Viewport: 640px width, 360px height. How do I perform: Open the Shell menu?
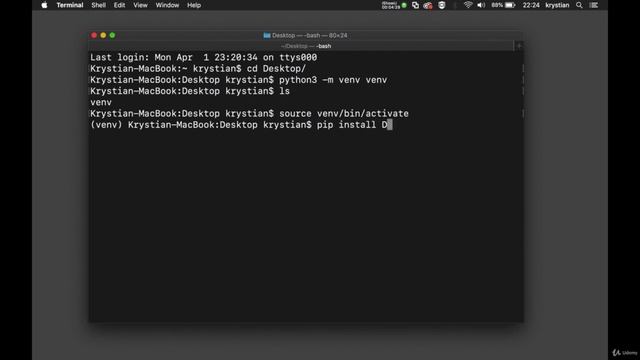pyautogui.click(x=98, y=5)
